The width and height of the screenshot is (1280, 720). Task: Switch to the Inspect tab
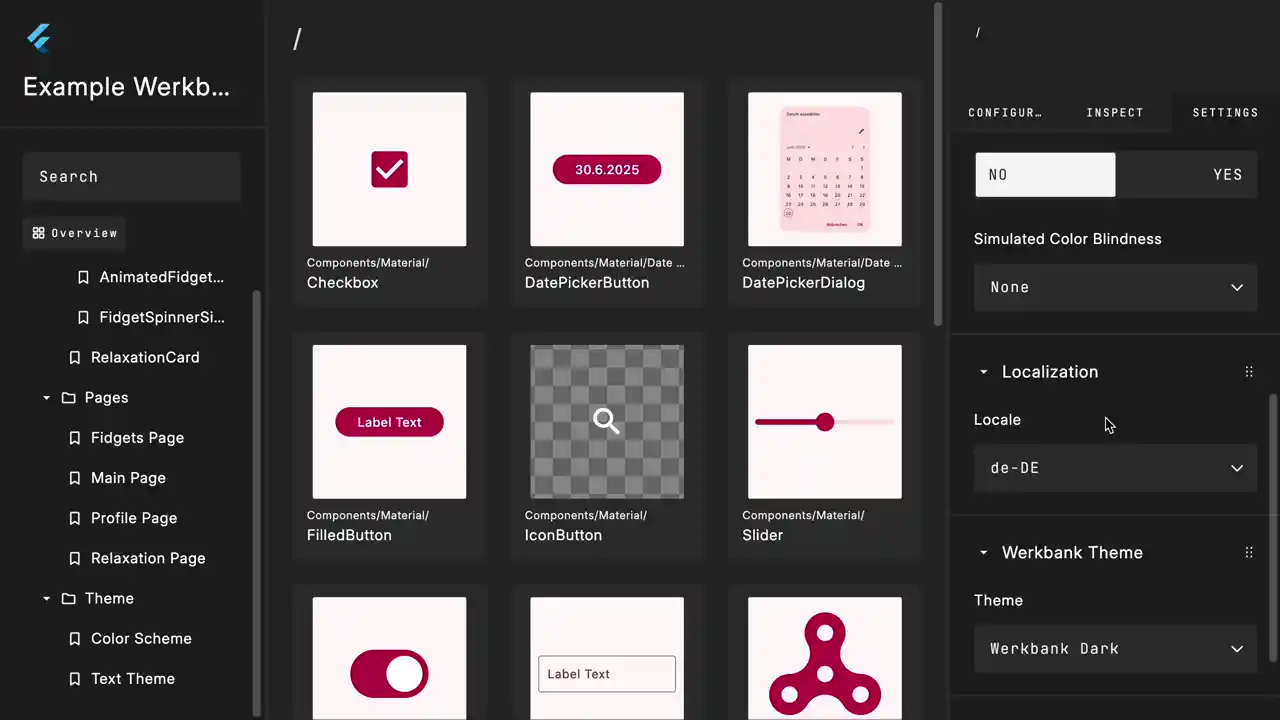1115,112
